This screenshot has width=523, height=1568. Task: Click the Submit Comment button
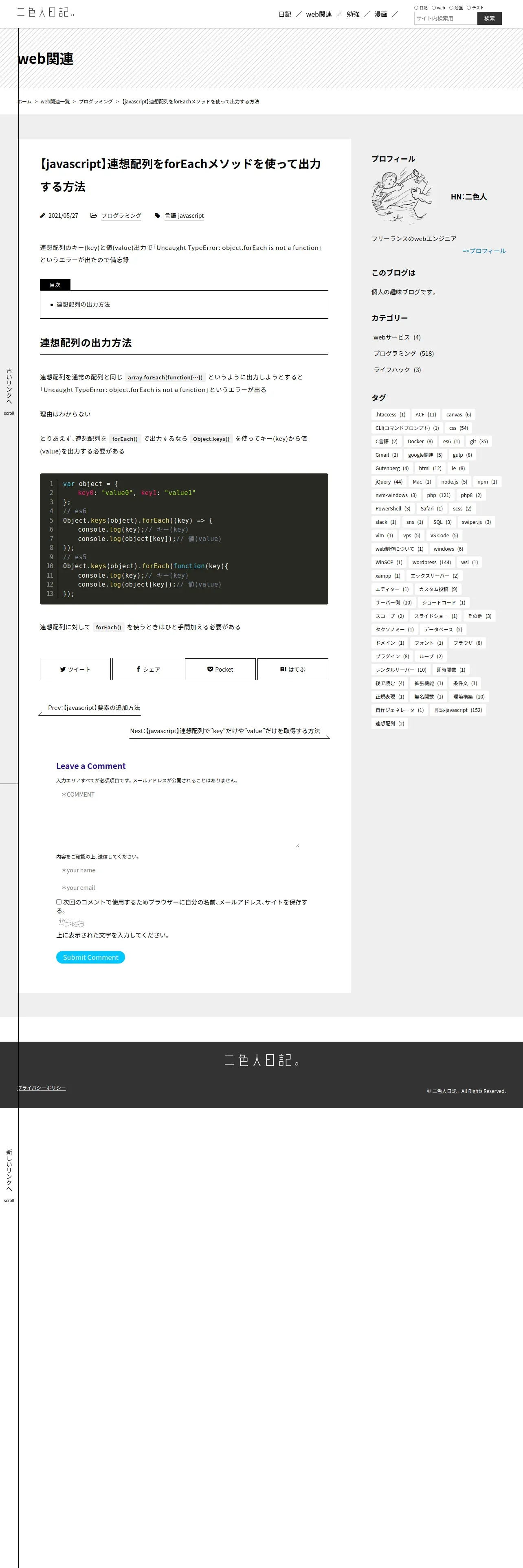pos(91,957)
